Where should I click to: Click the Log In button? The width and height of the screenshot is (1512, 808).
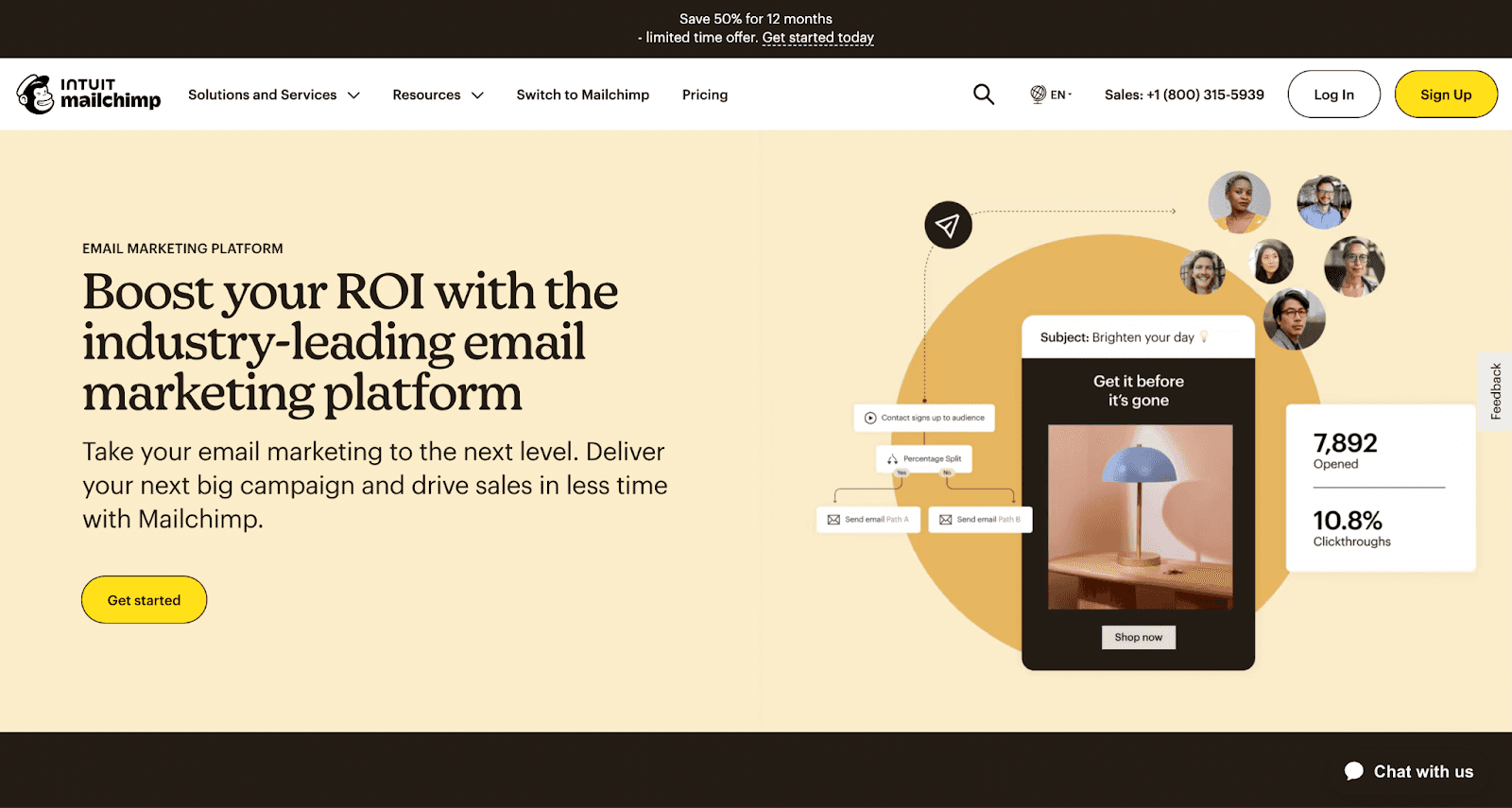point(1333,95)
